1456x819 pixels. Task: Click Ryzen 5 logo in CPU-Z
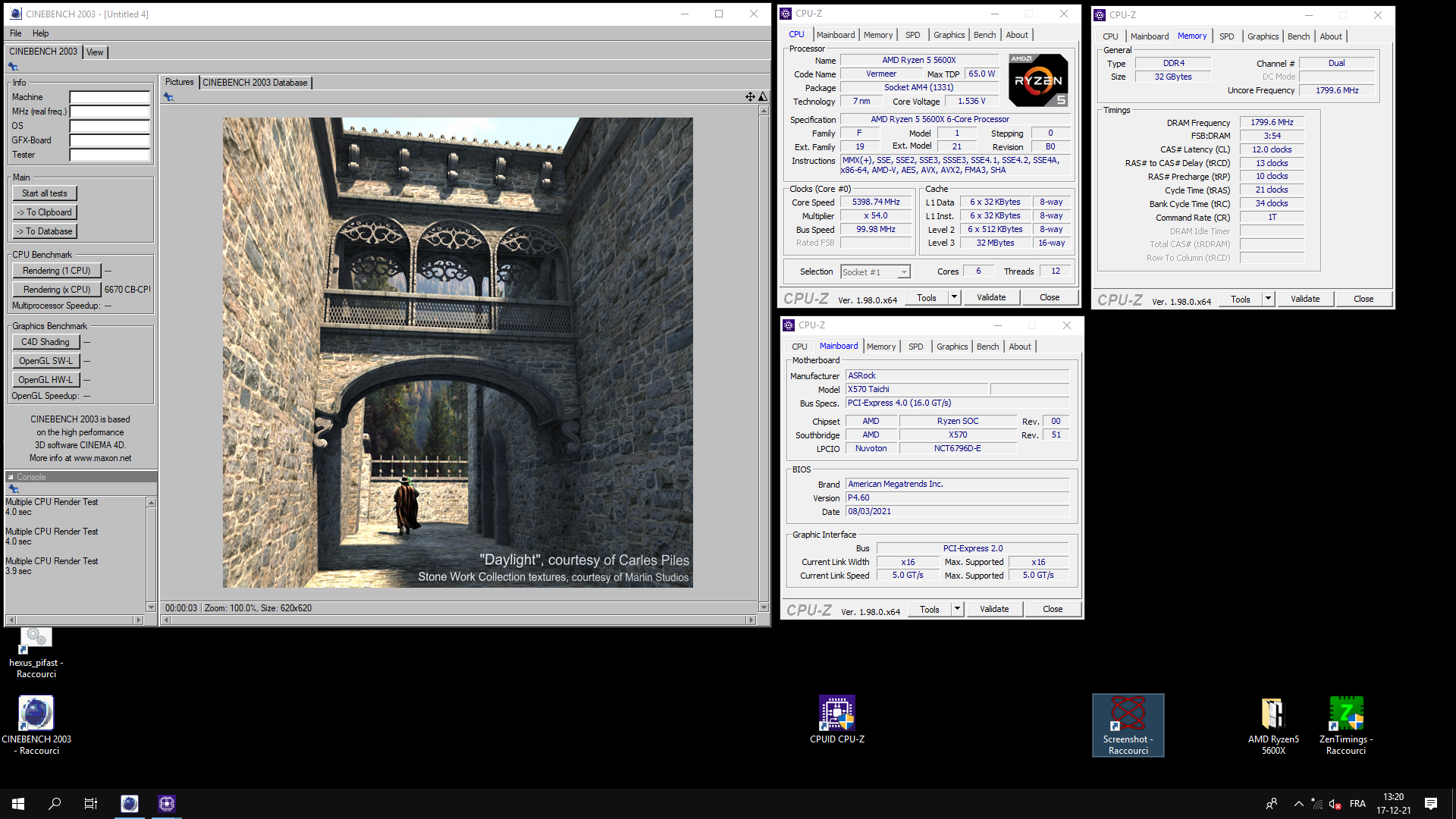pyautogui.click(x=1038, y=80)
